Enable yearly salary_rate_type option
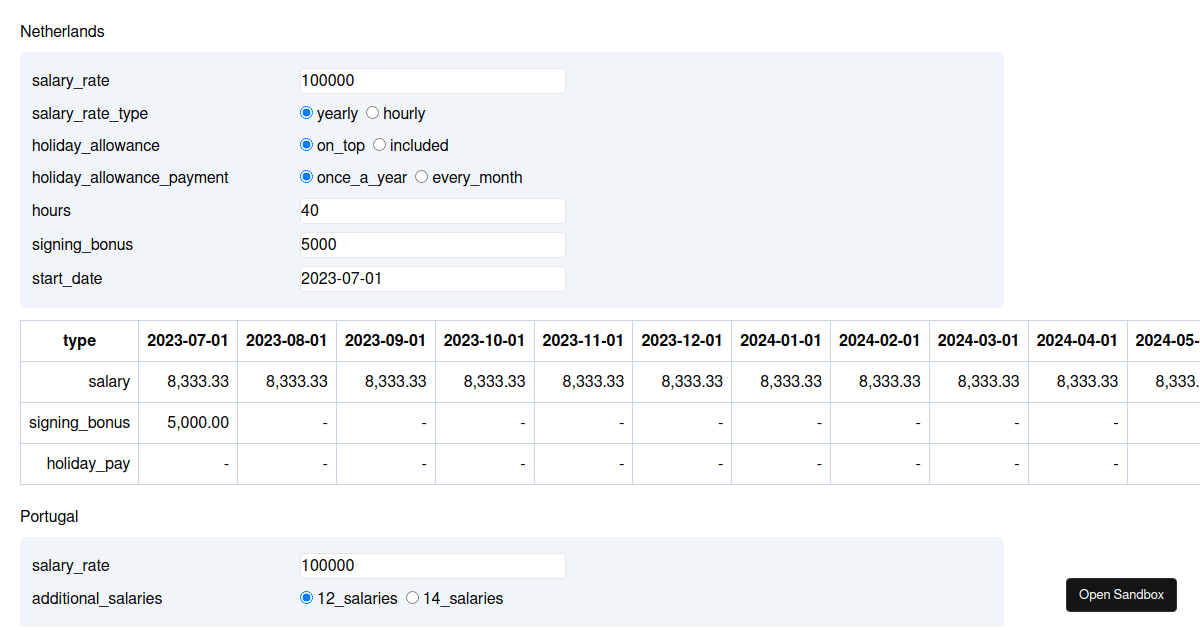The image size is (1200, 630). [306, 113]
